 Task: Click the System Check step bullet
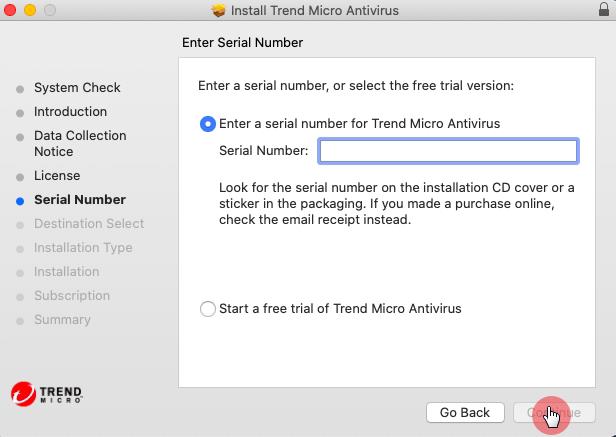(x=20, y=89)
